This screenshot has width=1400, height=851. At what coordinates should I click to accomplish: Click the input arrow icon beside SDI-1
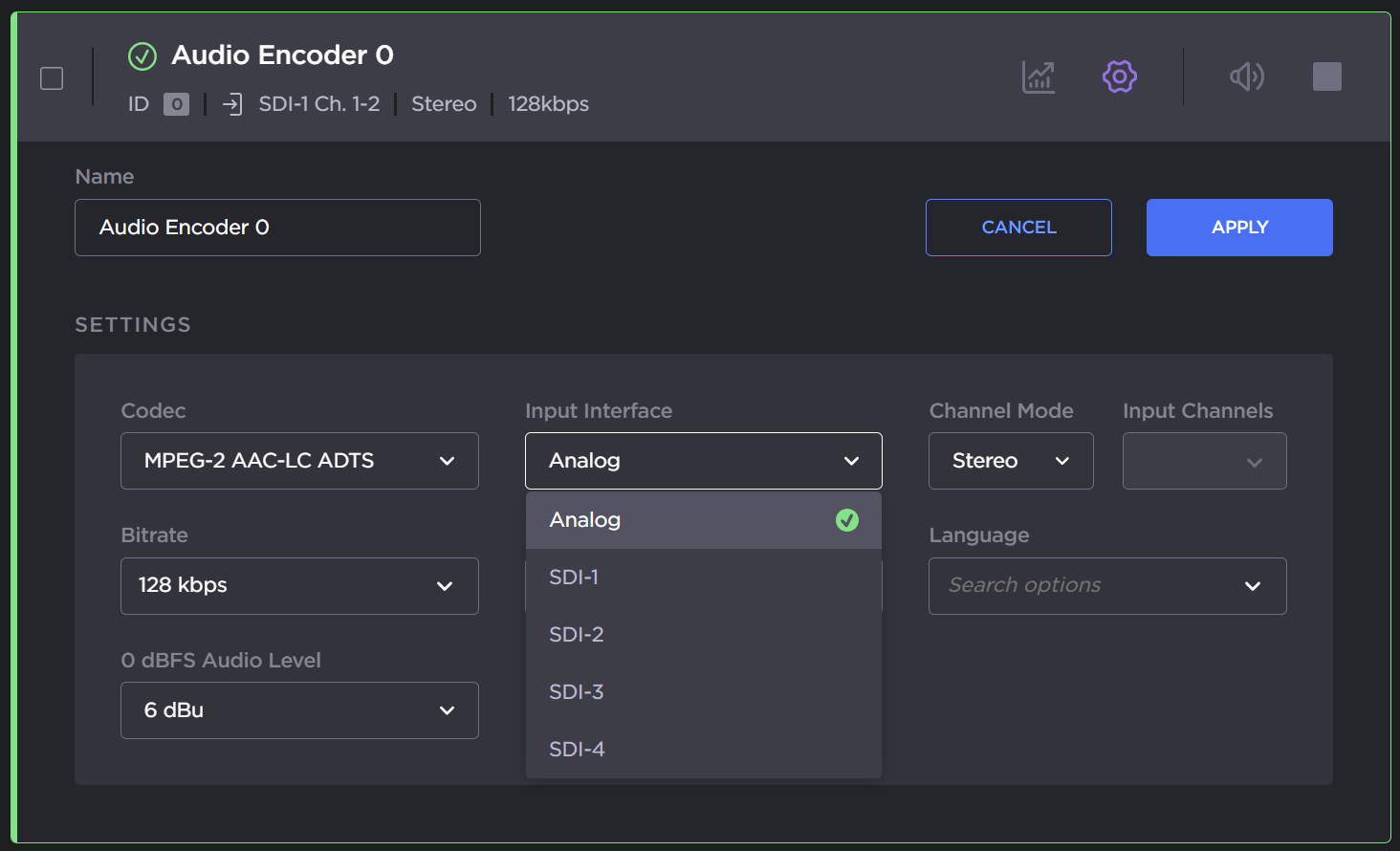click(x=232, y=104)
